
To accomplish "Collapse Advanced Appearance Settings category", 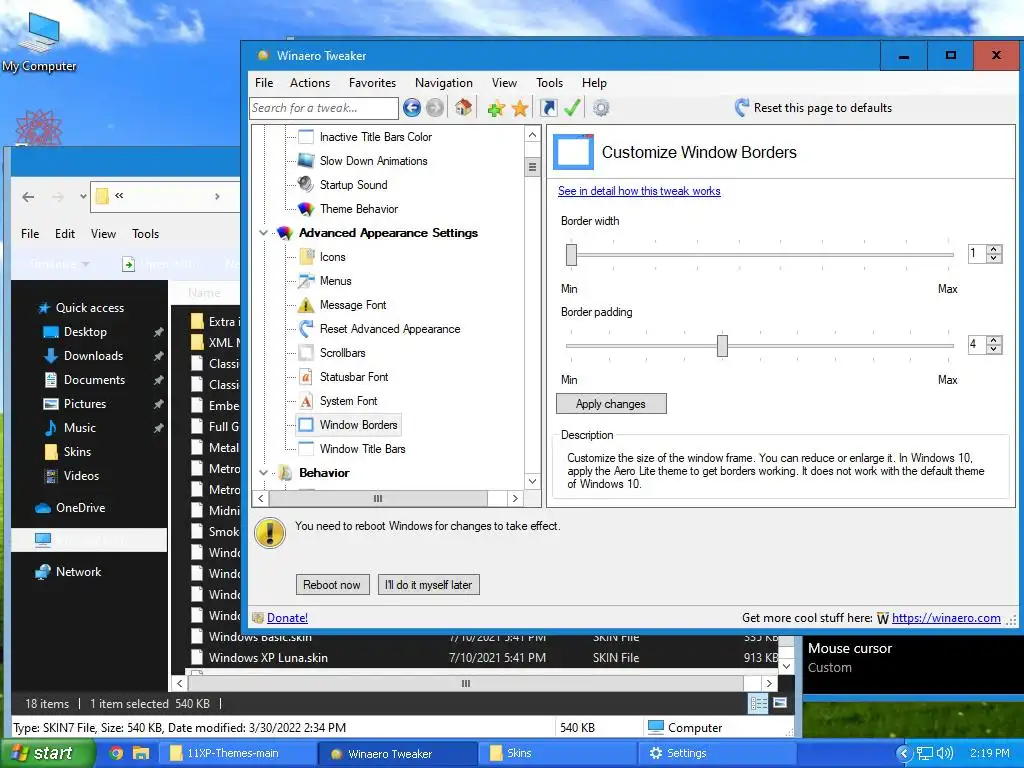I will 263,233.
